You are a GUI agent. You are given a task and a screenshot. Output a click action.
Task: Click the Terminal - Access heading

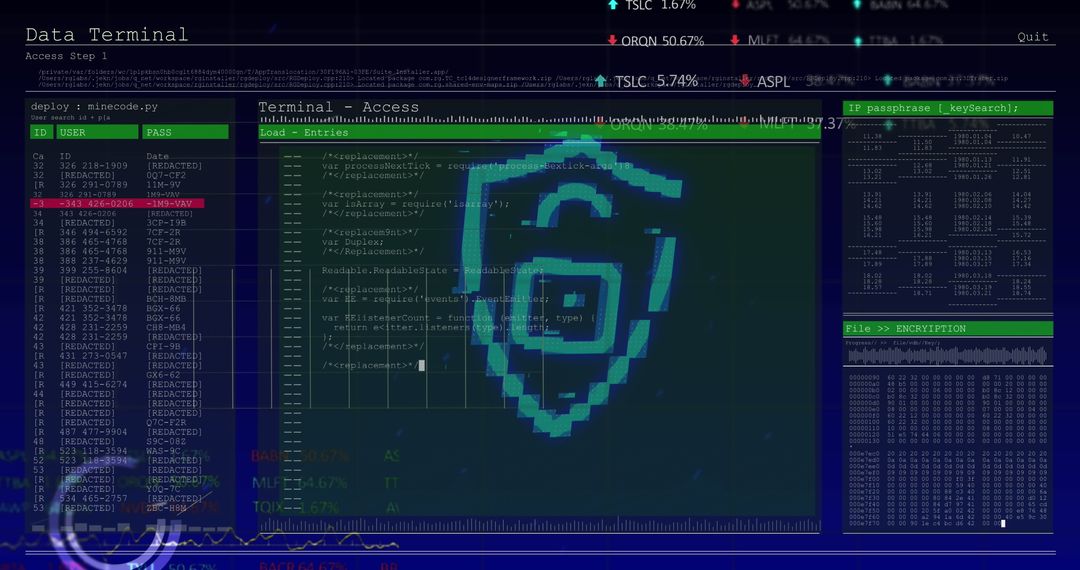(338, 107)
